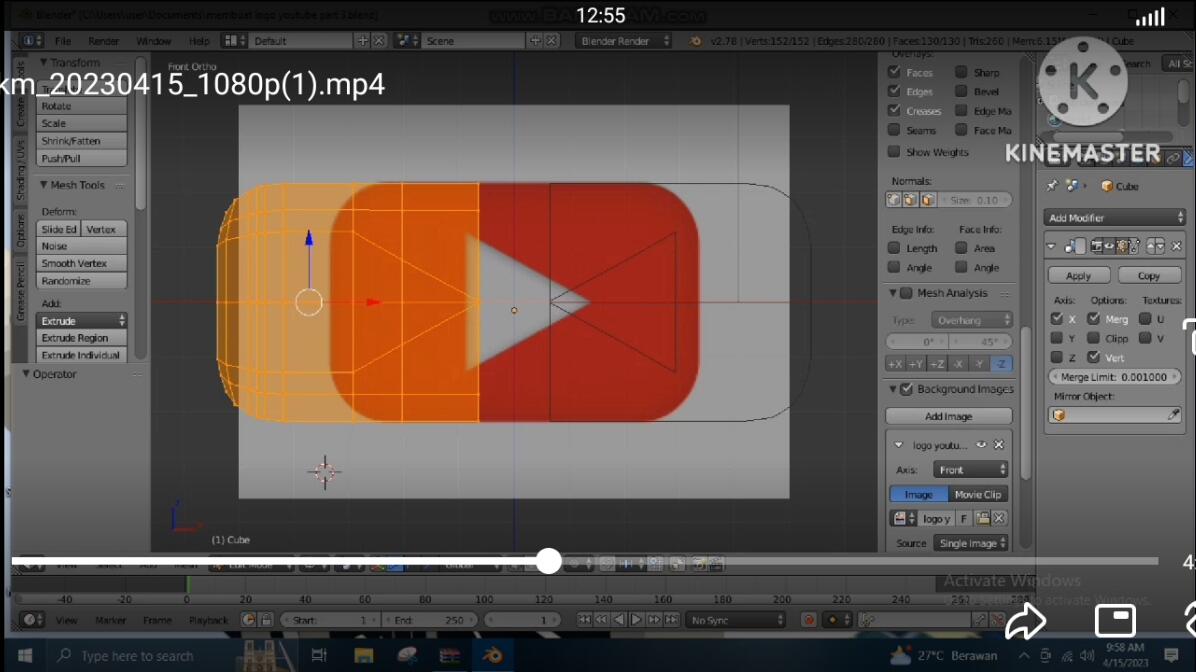Open the No Sync dropdown
The width and height of the screenshot is (1196, 672).
pos(735,619)
